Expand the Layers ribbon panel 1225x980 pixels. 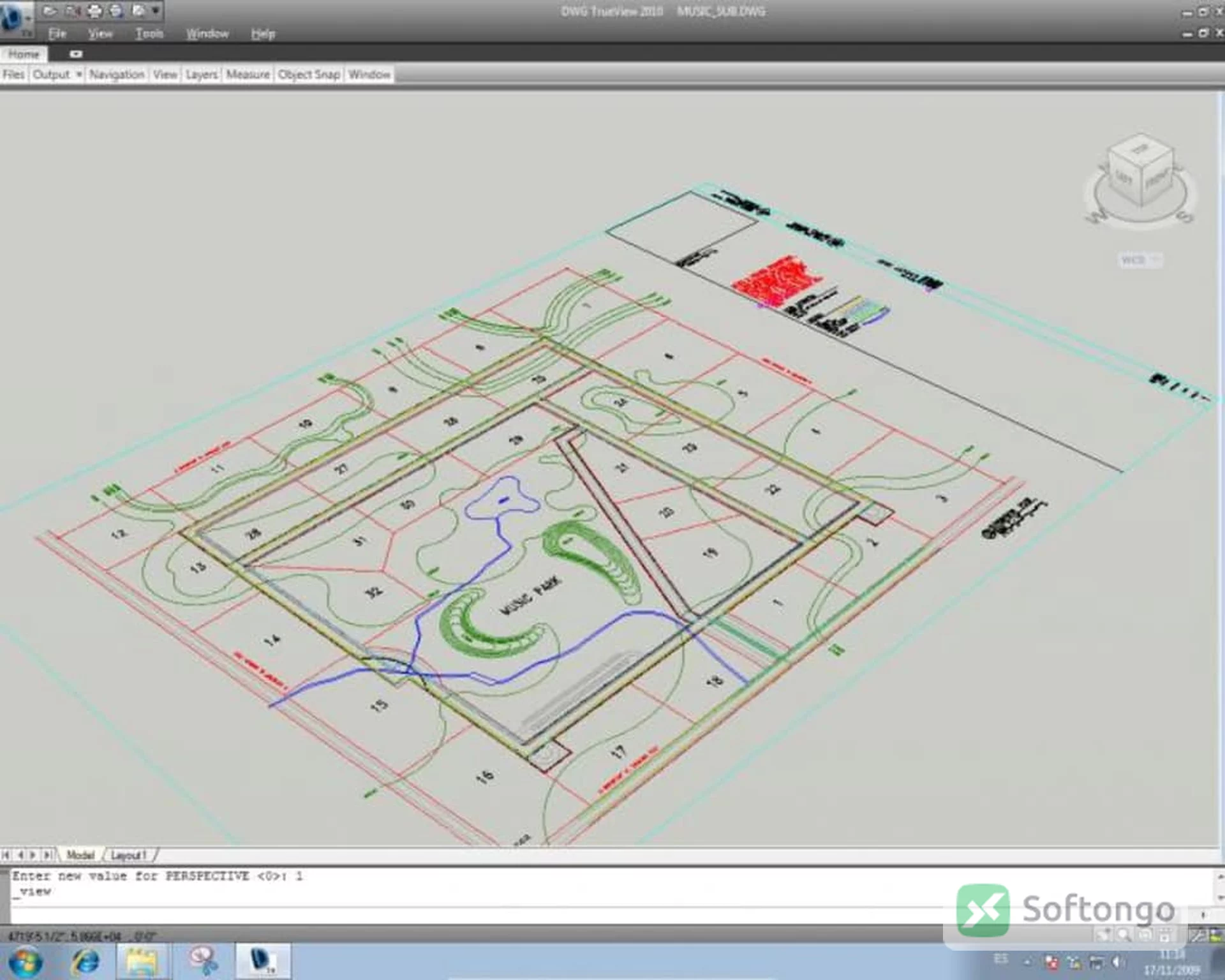(202, 75)
